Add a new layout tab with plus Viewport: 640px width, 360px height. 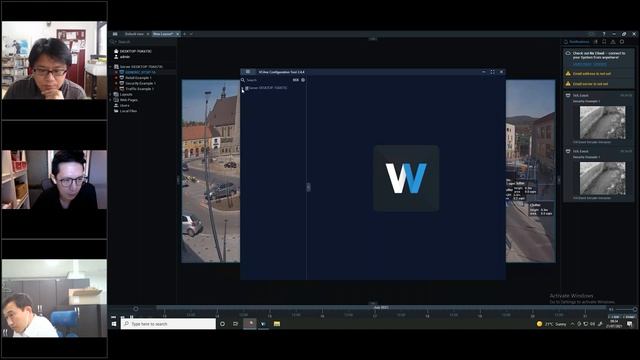pos(184,34)
